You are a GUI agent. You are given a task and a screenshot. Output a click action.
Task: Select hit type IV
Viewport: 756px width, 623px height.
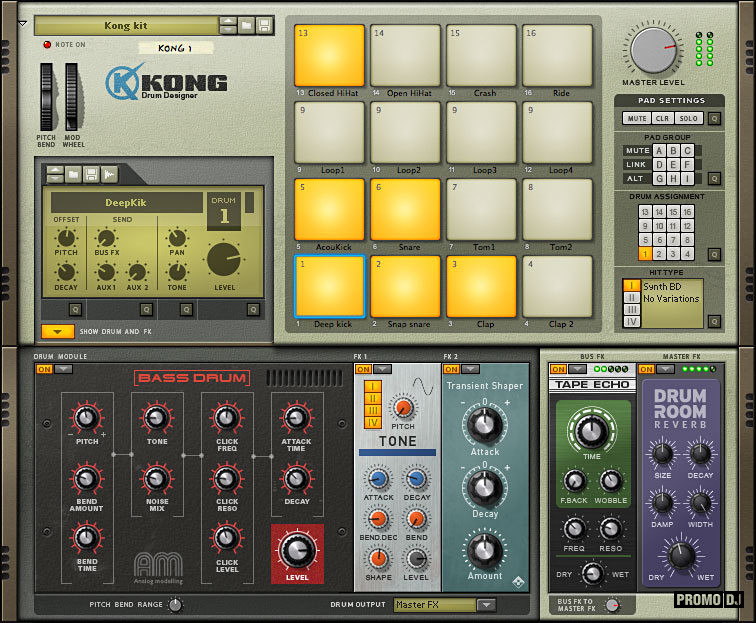click(631, 322)
